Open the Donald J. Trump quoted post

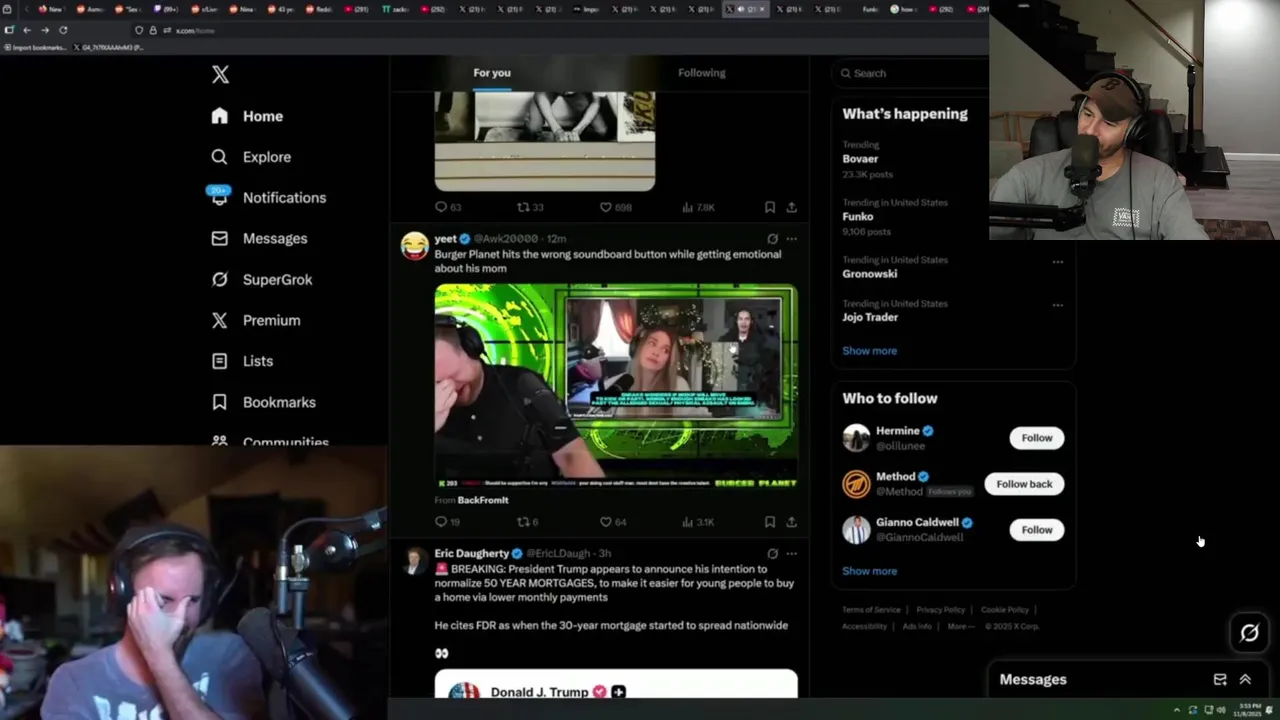616,684
